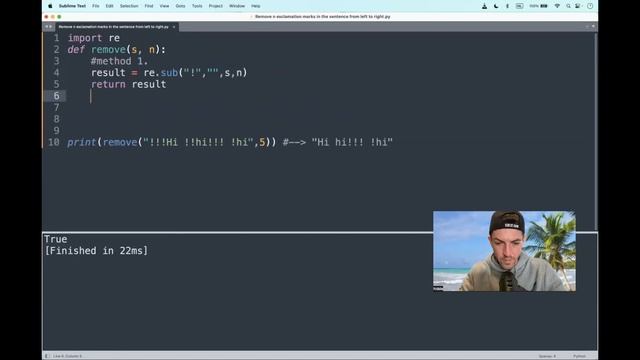This screenshot has height=360, width=640.
Task: Click the Bluetooth menu bar icon
Action: (507, 6)
